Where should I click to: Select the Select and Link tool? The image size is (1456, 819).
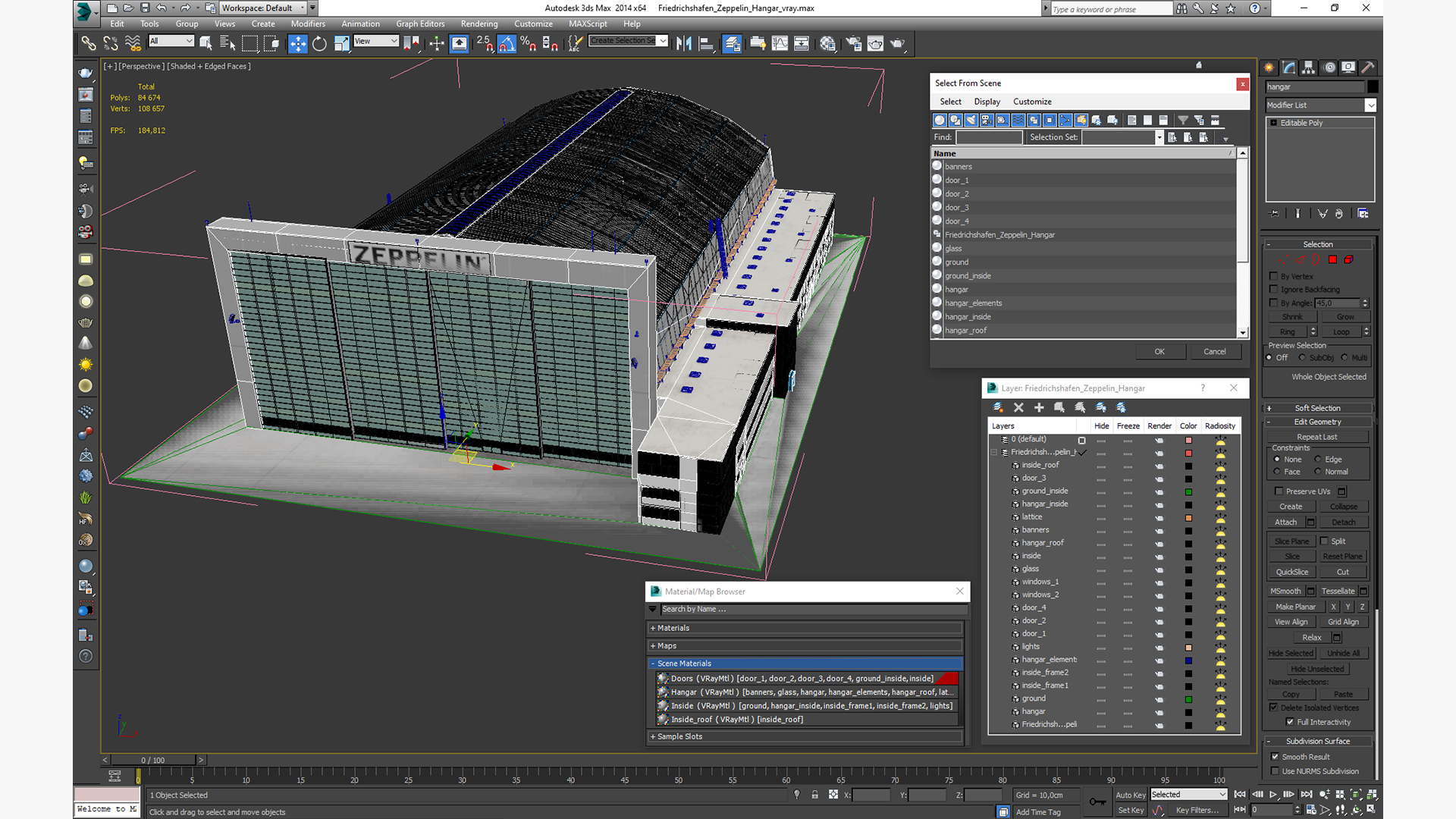pos(89,43)
